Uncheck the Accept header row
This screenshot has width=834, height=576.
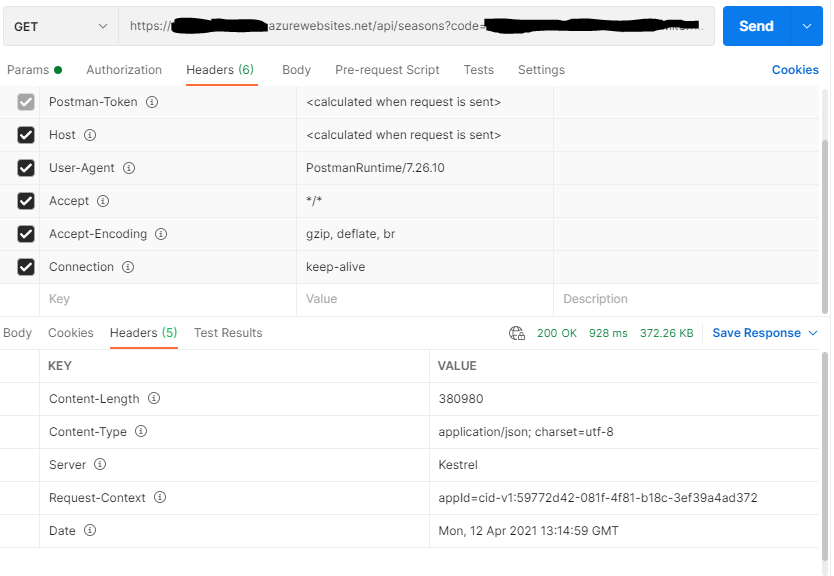(x=25, y=200)
